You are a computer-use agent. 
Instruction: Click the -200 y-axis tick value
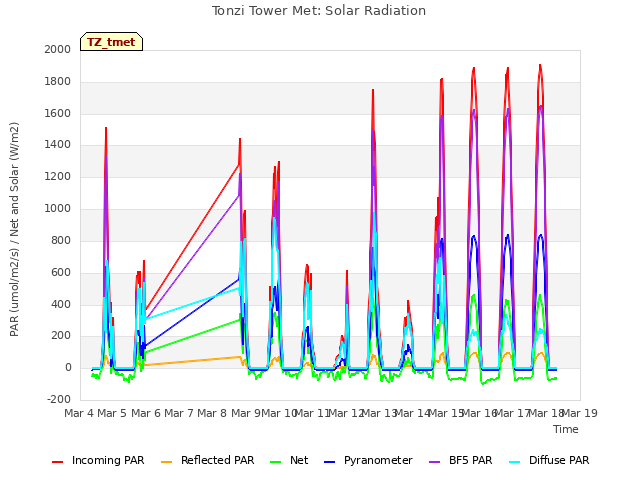point(59,399)
